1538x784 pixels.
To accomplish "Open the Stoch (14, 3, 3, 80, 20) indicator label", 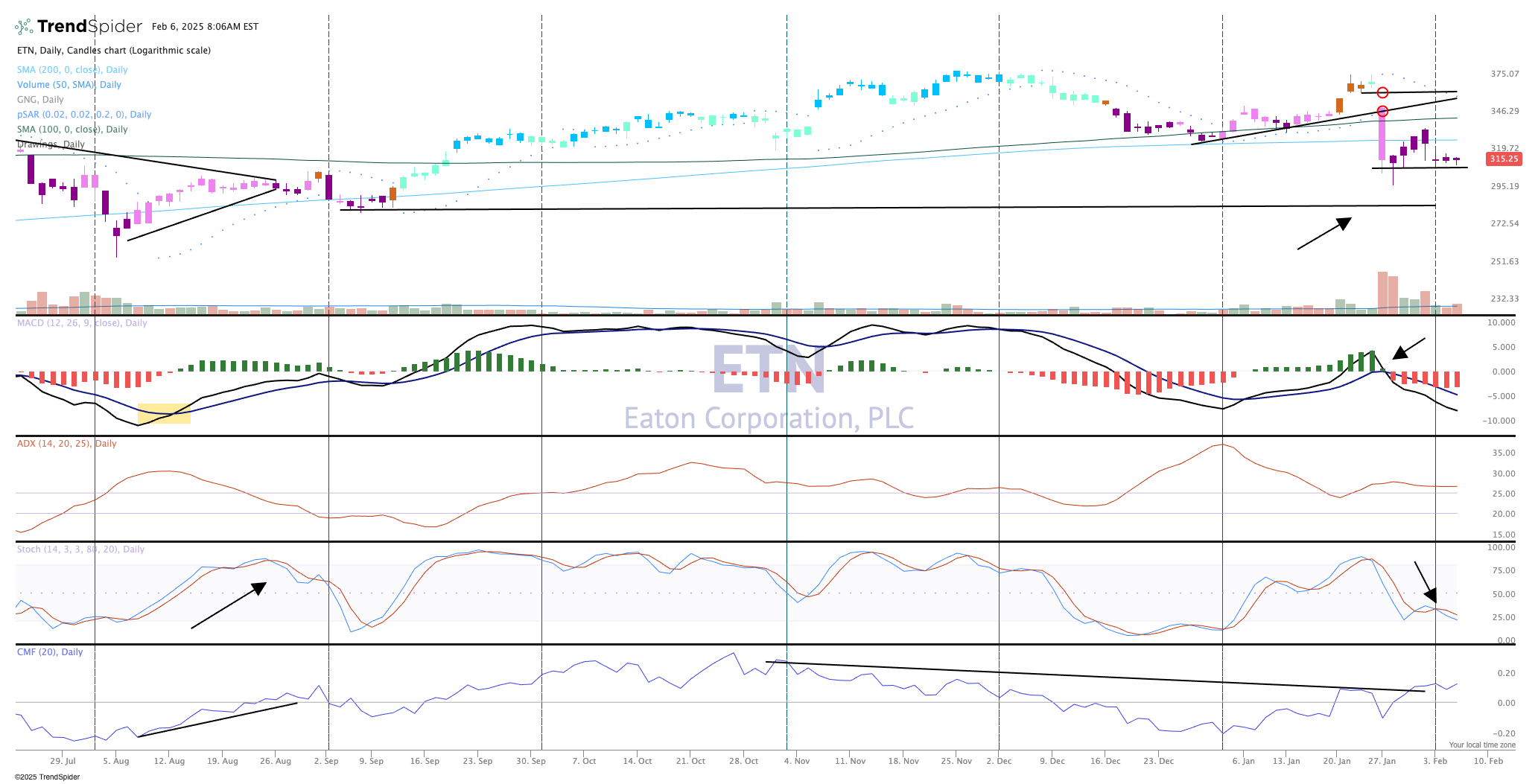I will coord(80,549).
